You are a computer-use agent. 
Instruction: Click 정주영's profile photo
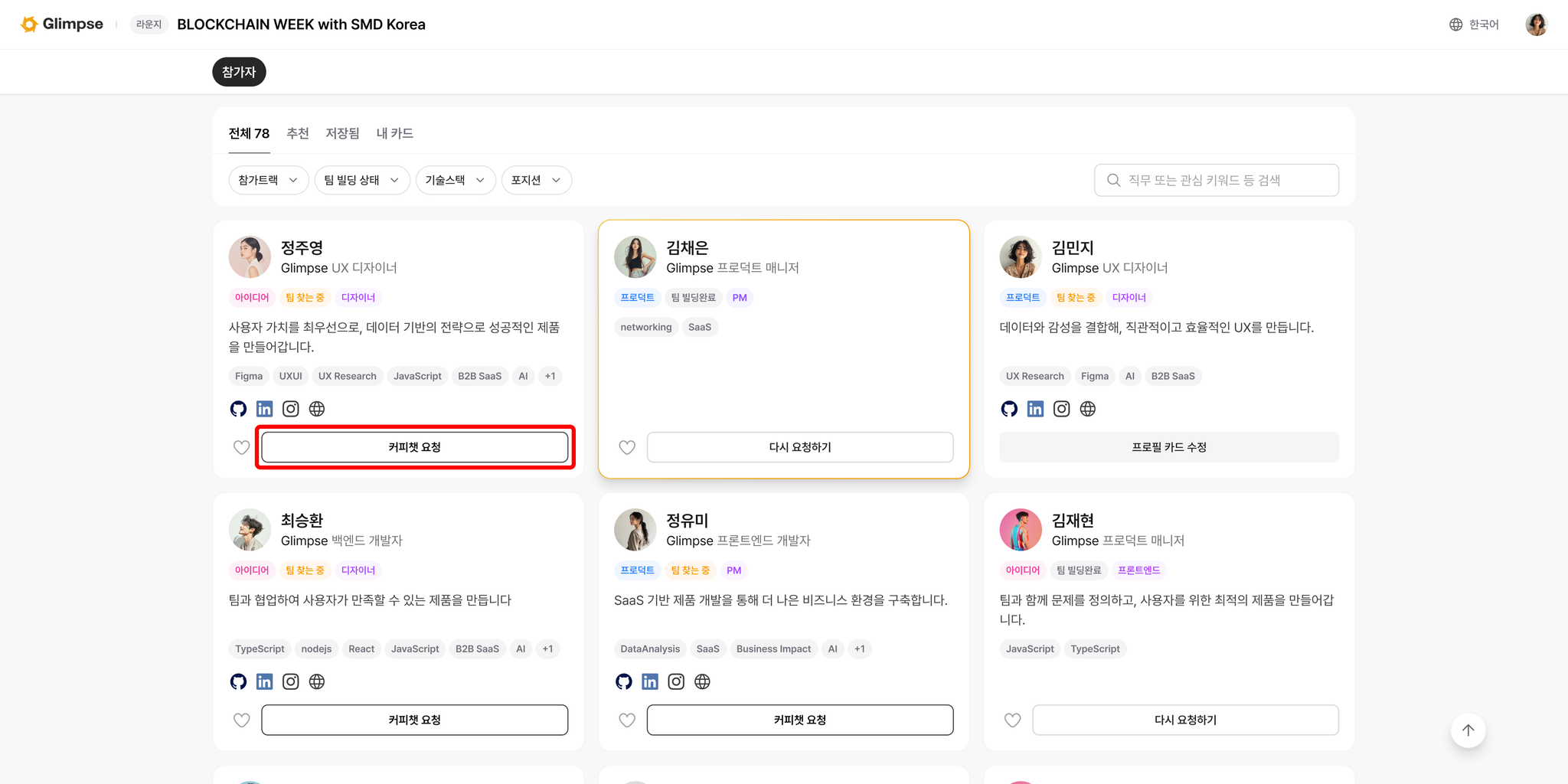[x=250, y=256]
